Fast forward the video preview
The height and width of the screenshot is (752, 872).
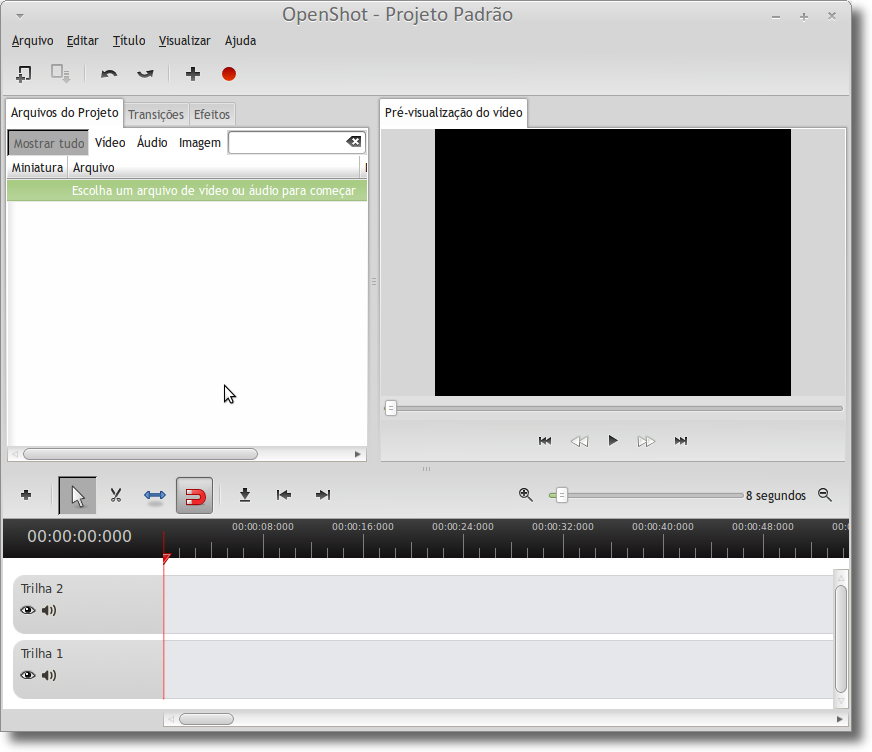tap(646, 441)
